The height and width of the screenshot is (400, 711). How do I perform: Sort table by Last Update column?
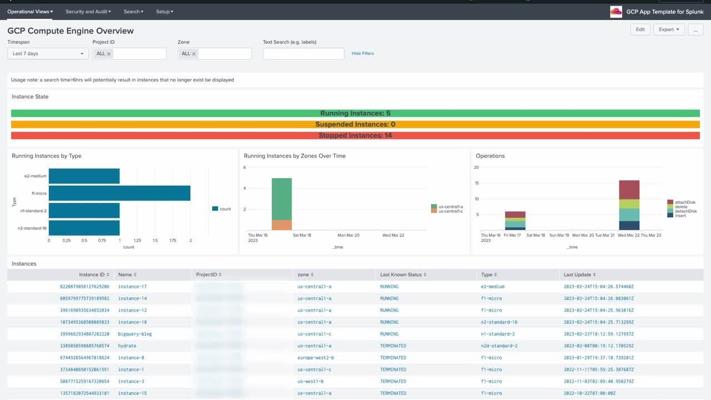tap(579, 274)
